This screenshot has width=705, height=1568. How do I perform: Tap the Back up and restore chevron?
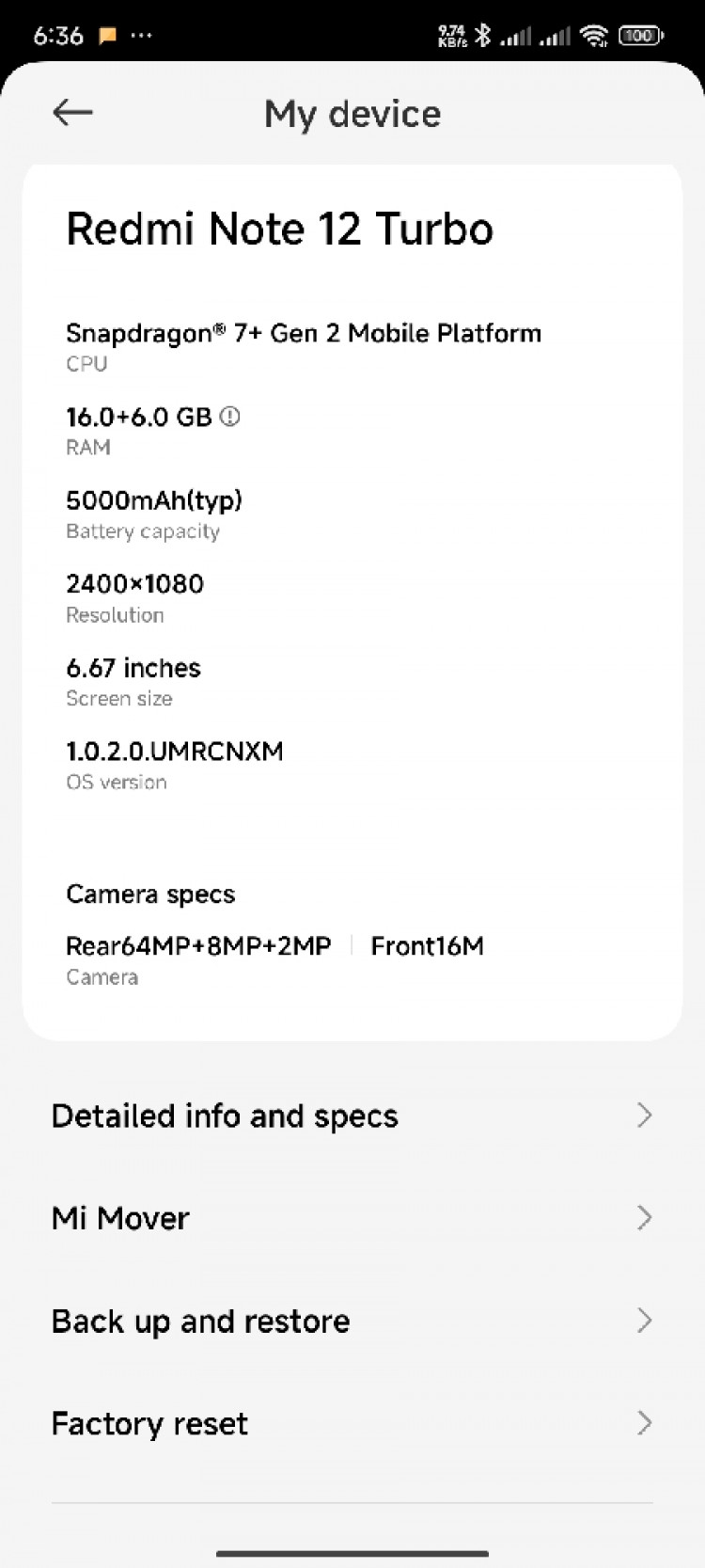coord(644,1321)
